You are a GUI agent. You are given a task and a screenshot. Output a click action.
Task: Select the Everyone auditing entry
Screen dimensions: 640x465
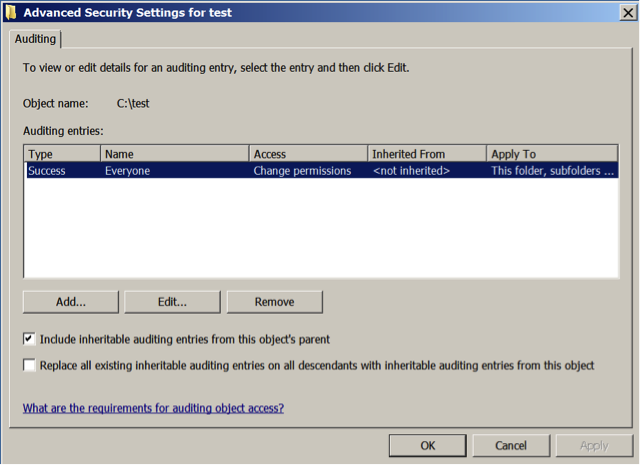128,171
